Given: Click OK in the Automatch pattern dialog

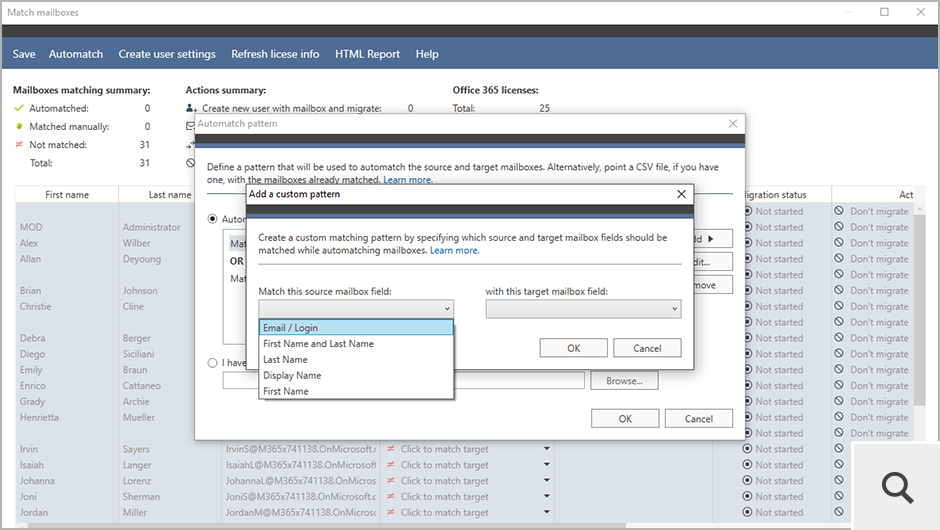Looking at the screenshot, I should [x=625, y=418].
